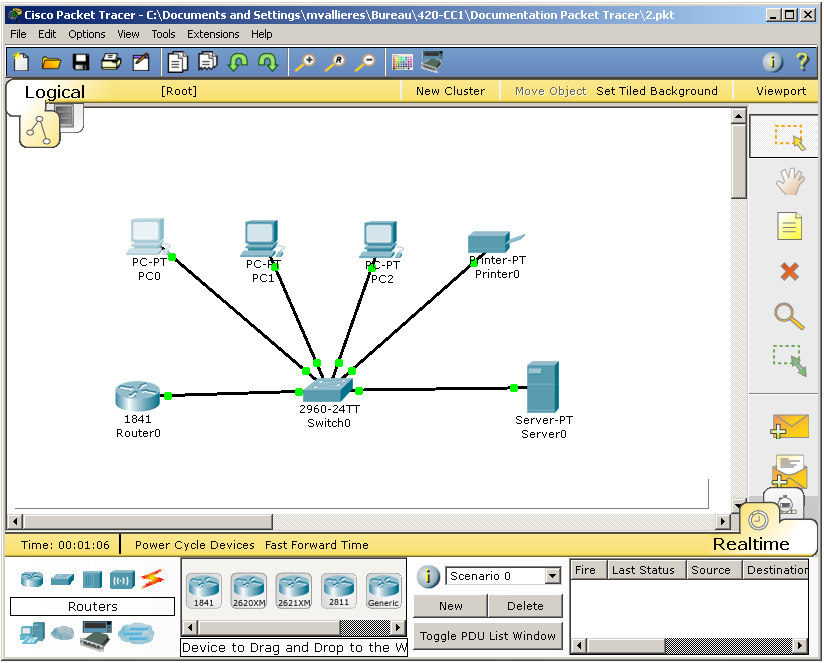This screenshot has width=824, height=663.
Task: Reset zoom with the R magnifier
Action: tap(335, 63)
